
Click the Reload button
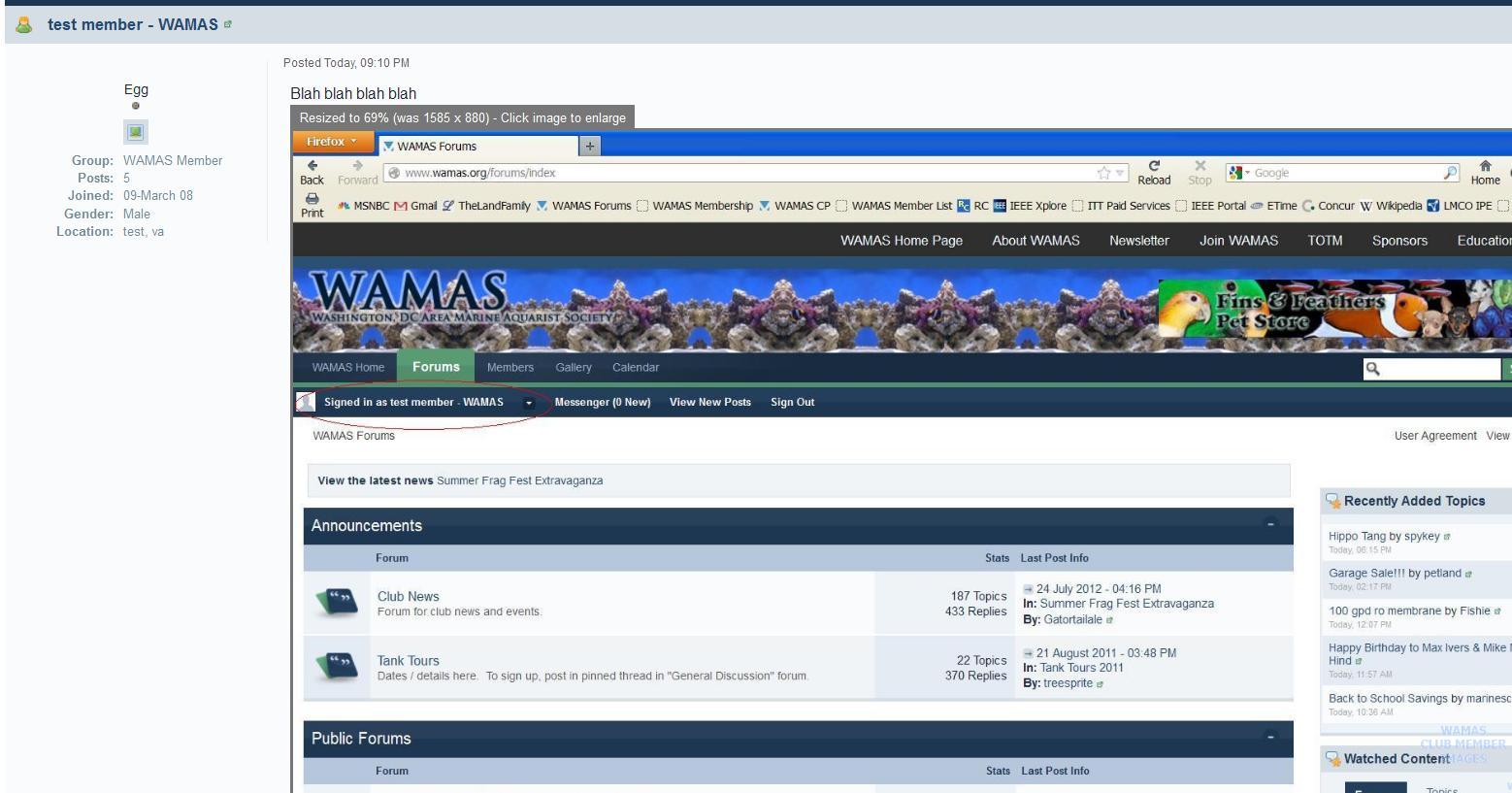[x=1154, y=172]
